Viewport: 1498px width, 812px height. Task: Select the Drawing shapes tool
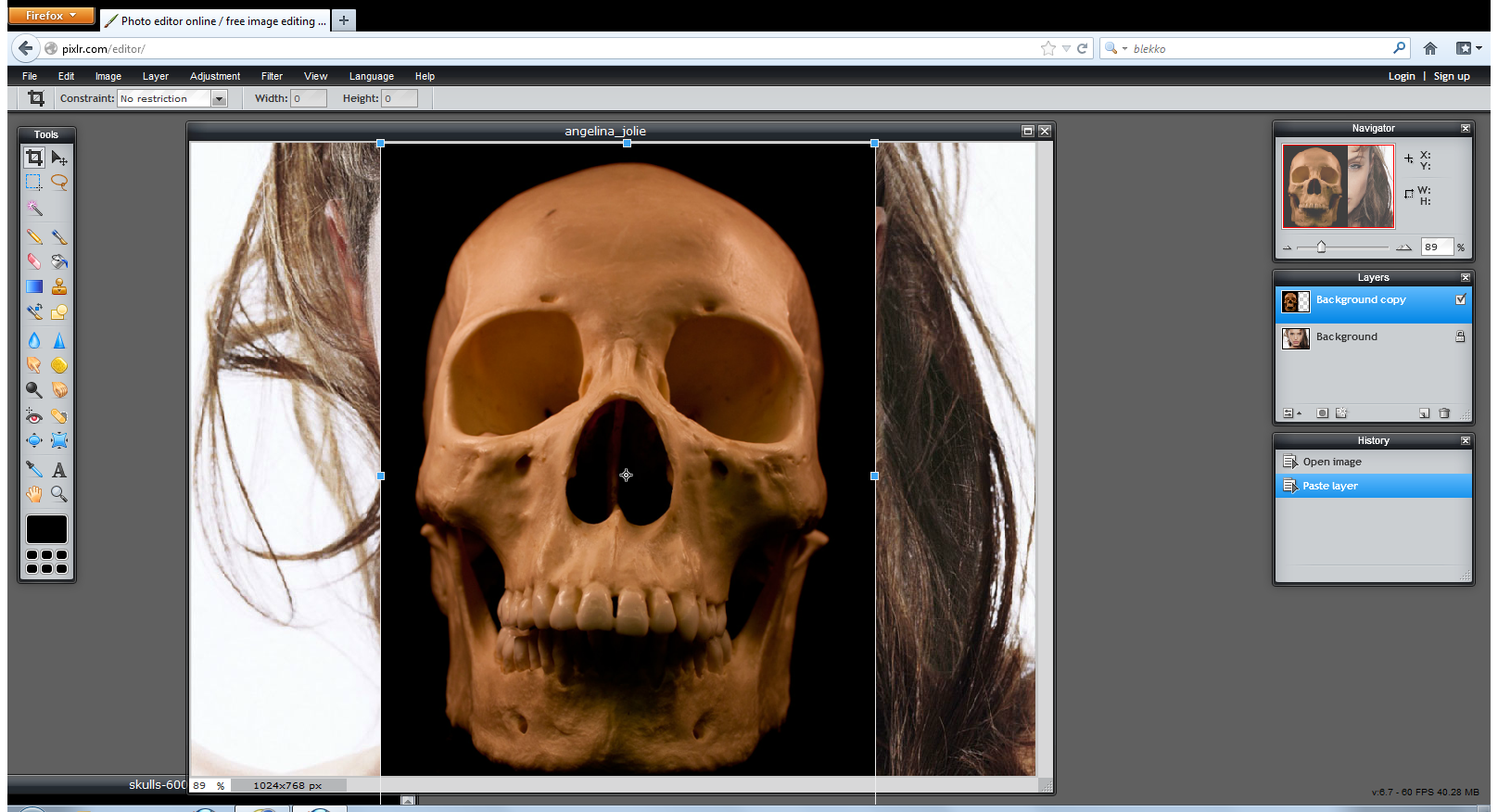(x=59, y=311)
